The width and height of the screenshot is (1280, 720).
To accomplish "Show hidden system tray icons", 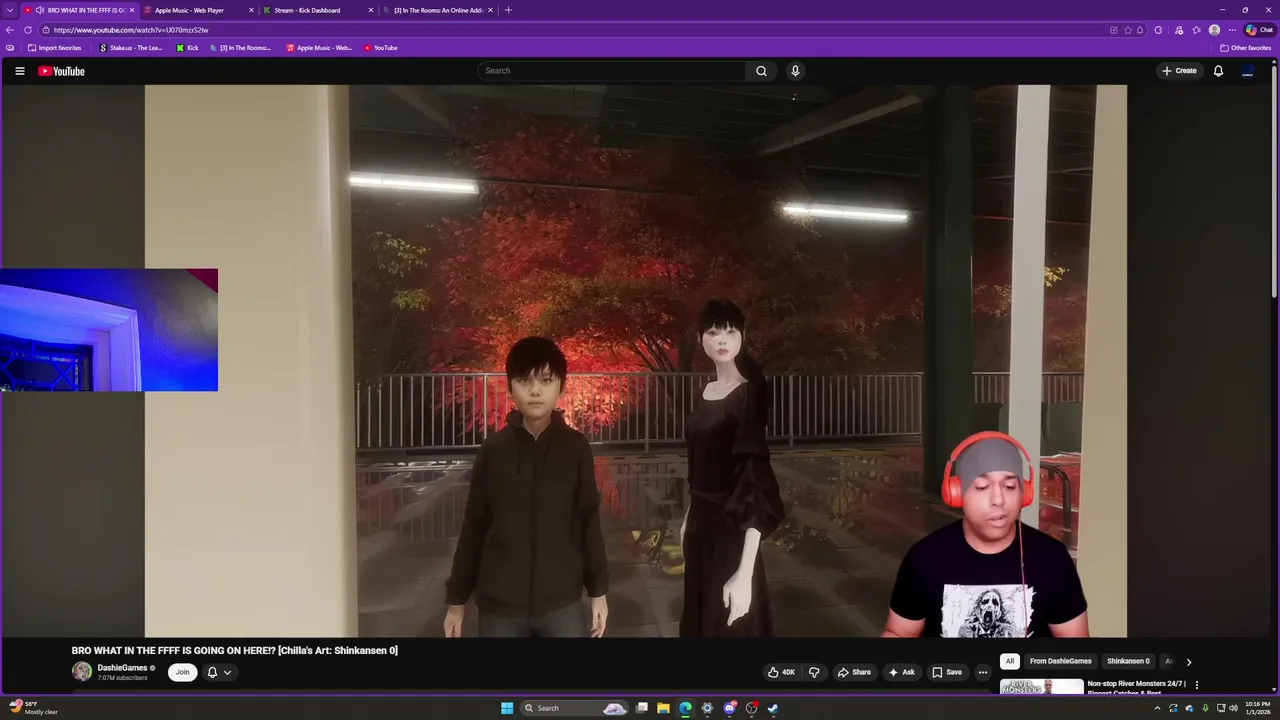I will [1157, 708].
